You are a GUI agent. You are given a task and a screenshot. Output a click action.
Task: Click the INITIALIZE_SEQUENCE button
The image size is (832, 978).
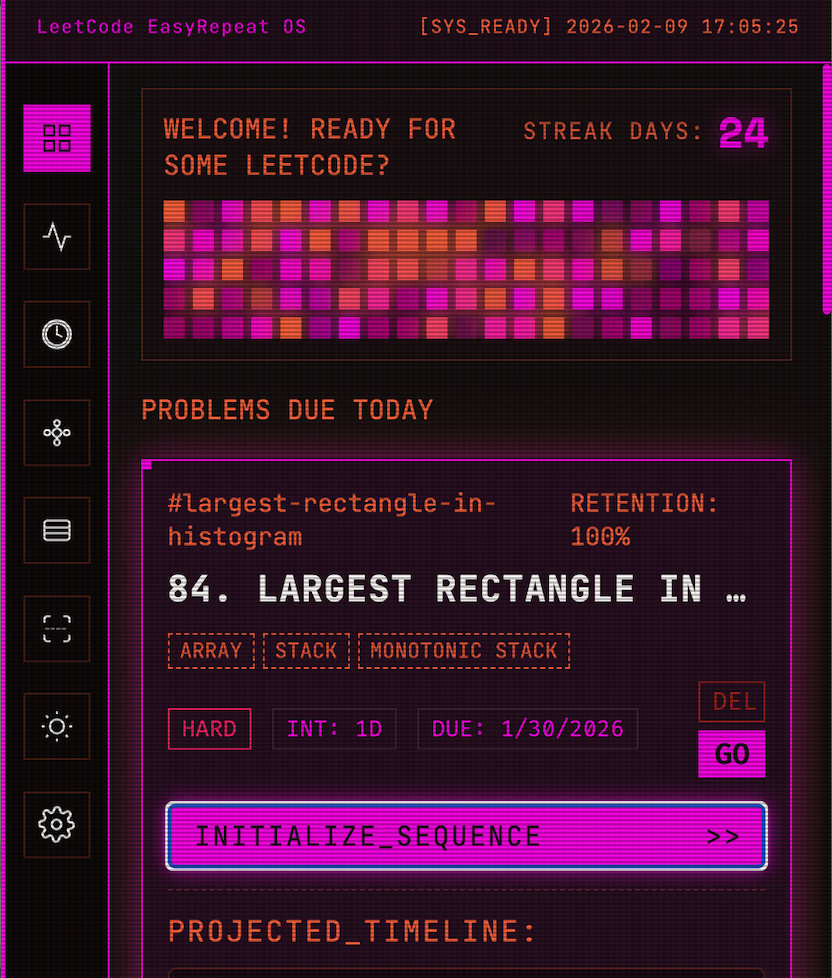[467, 836]
